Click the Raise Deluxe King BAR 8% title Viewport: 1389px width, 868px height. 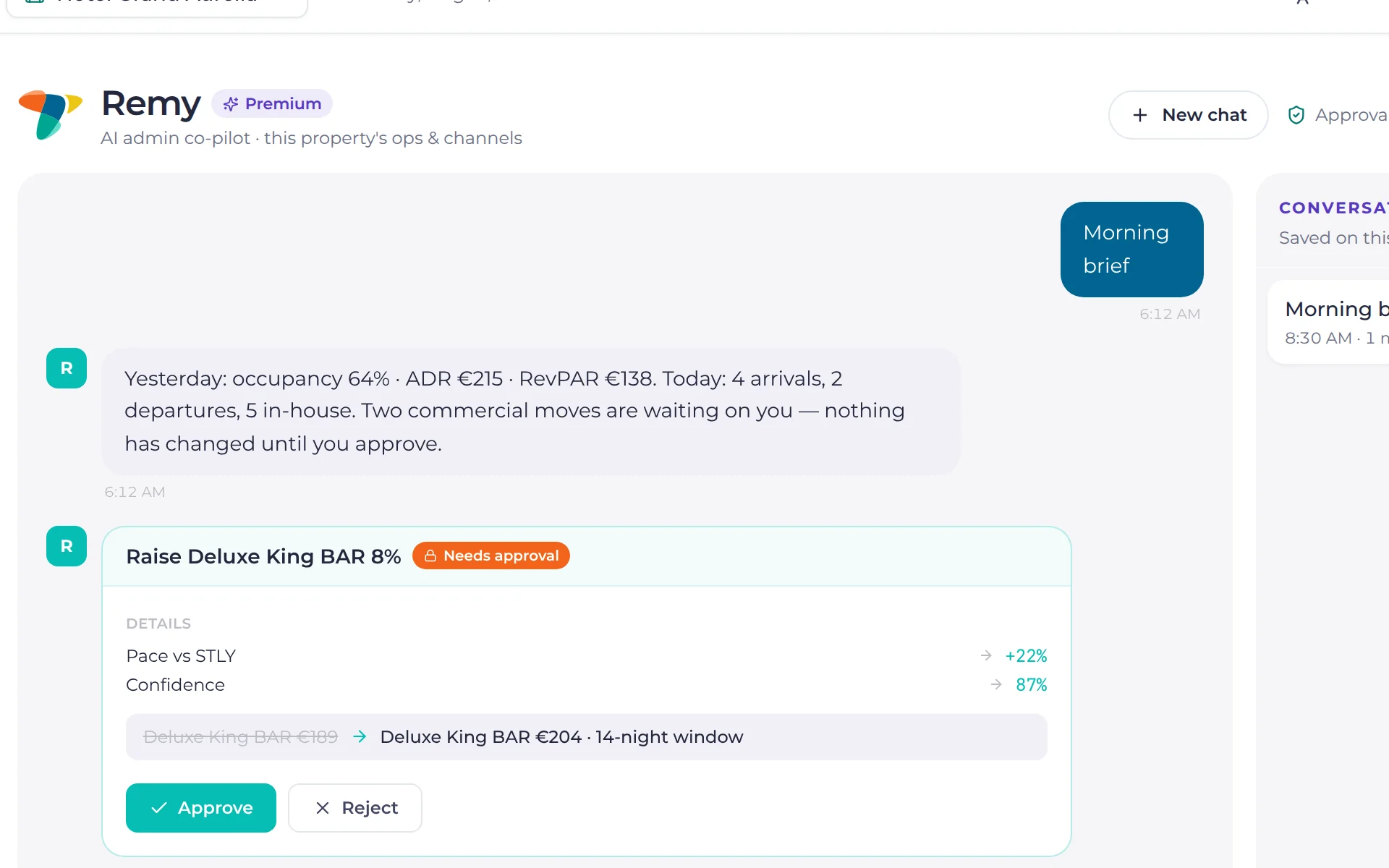(x=263, y=556)
